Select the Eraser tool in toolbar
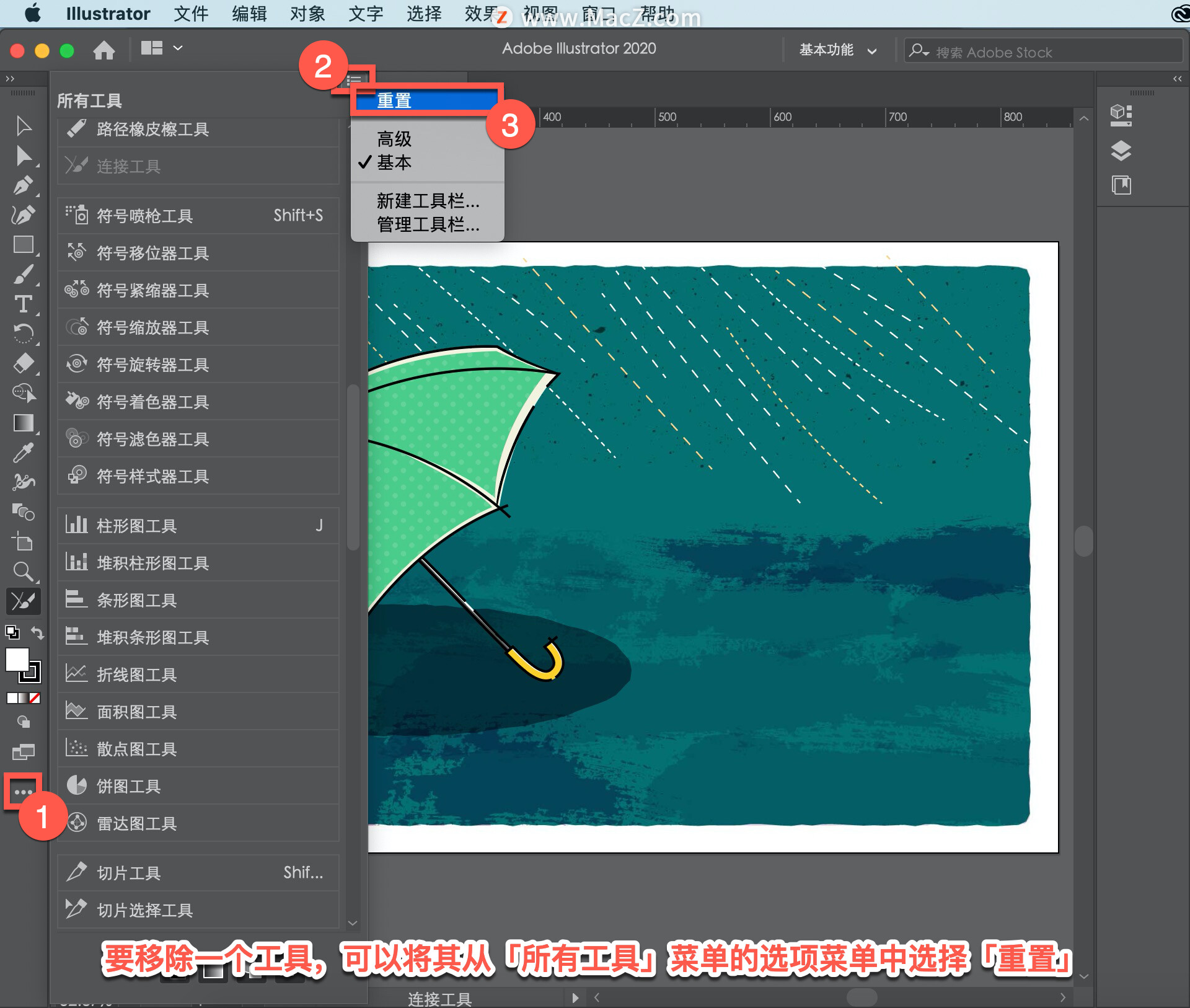Viewport: 1190px width, 1008px height. click(24, 363)
